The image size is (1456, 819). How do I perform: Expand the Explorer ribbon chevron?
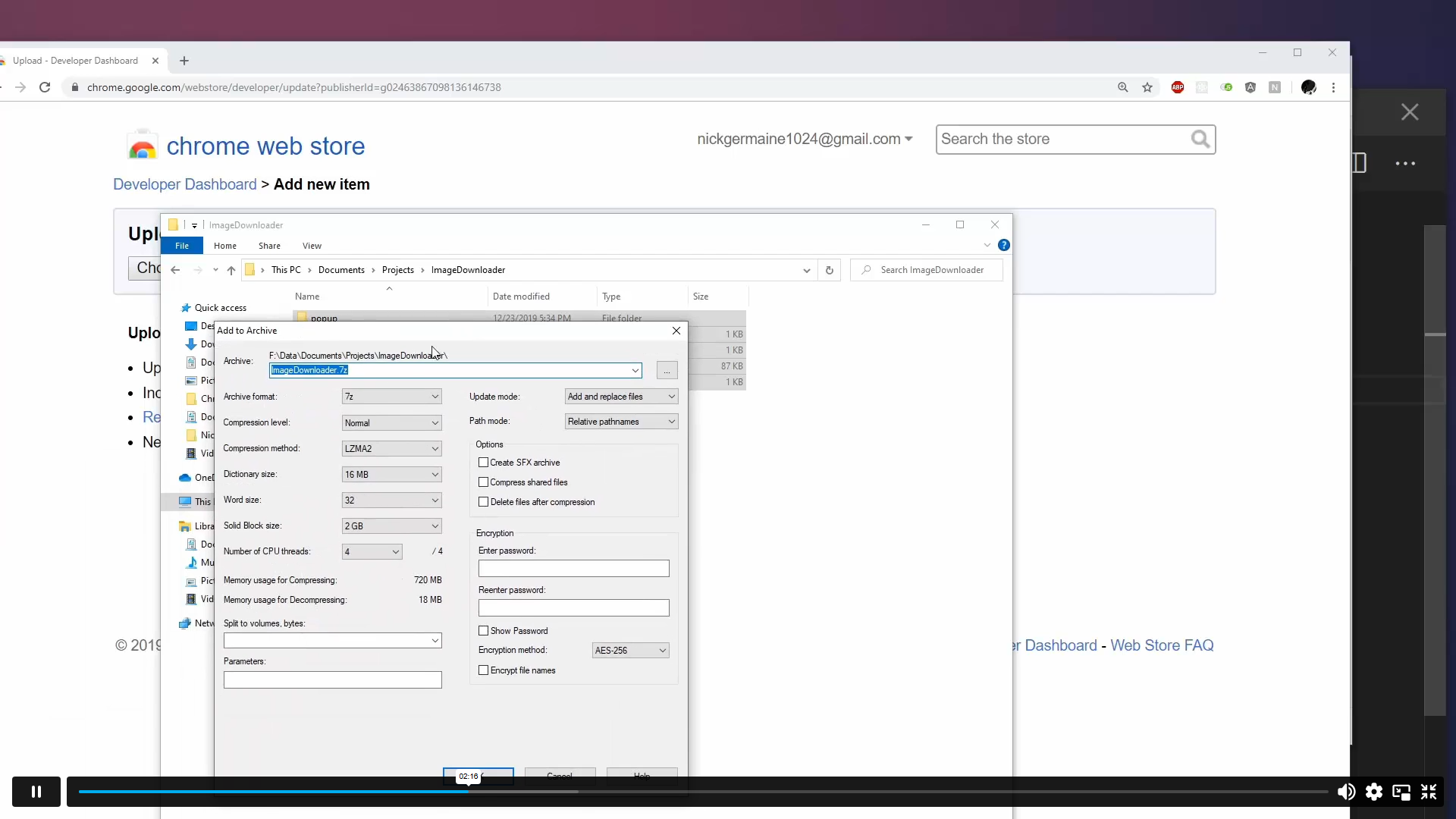click(x=987, y=245)
